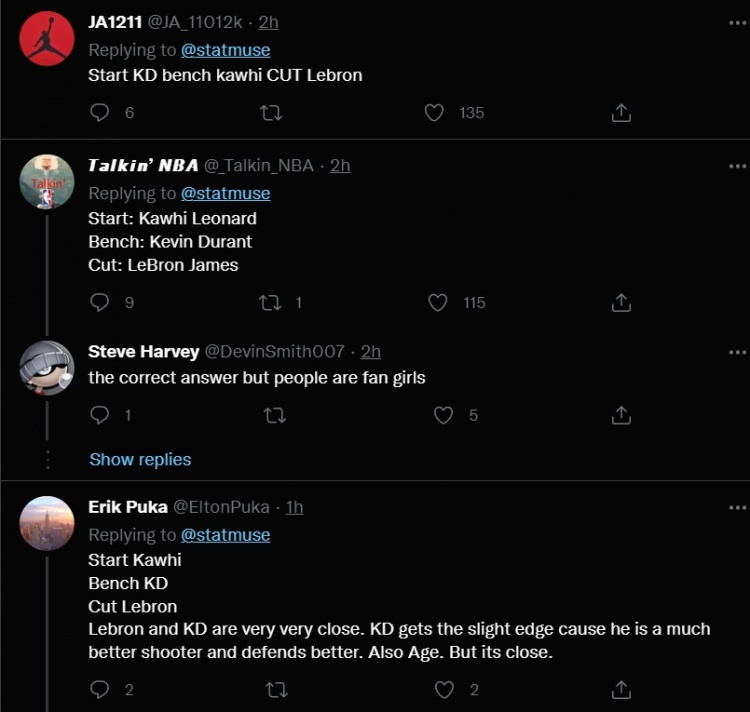The height and width of the screenshot is (712, 750).
Task: Share the Talkin' NBA tweet
Action: click(621, 302)
